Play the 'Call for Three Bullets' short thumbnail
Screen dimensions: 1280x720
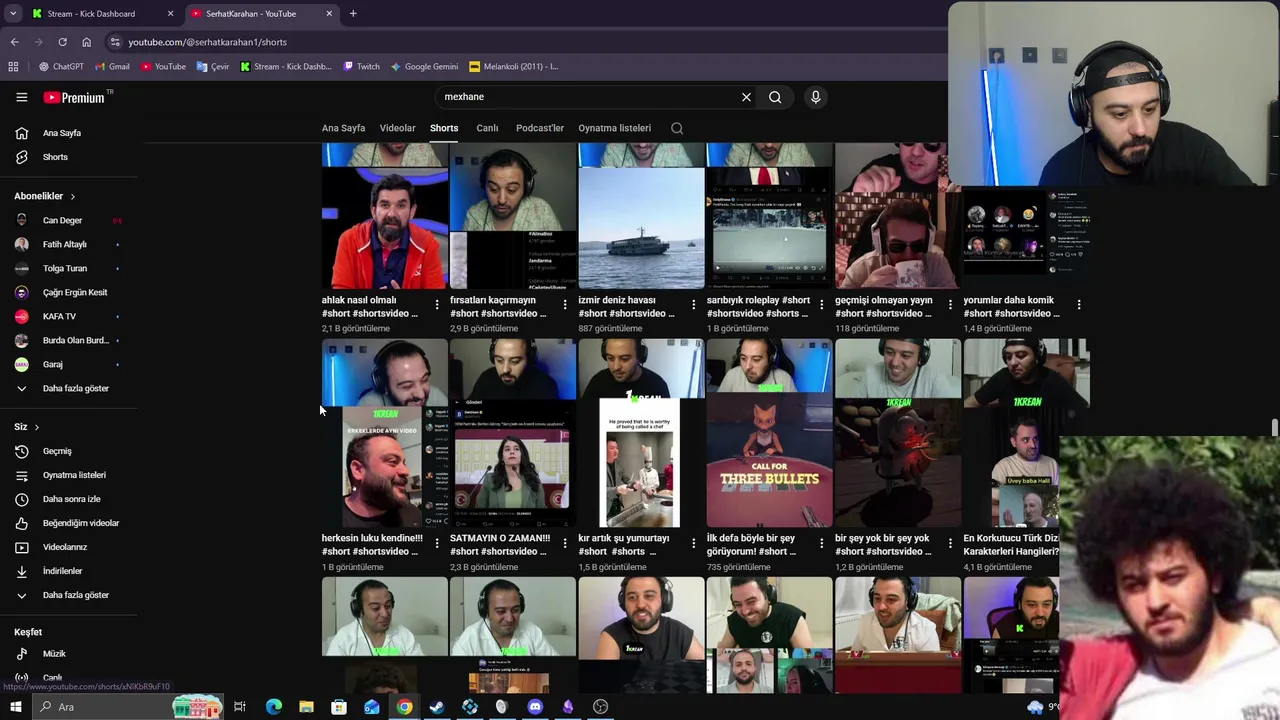[x=769, y=433]
